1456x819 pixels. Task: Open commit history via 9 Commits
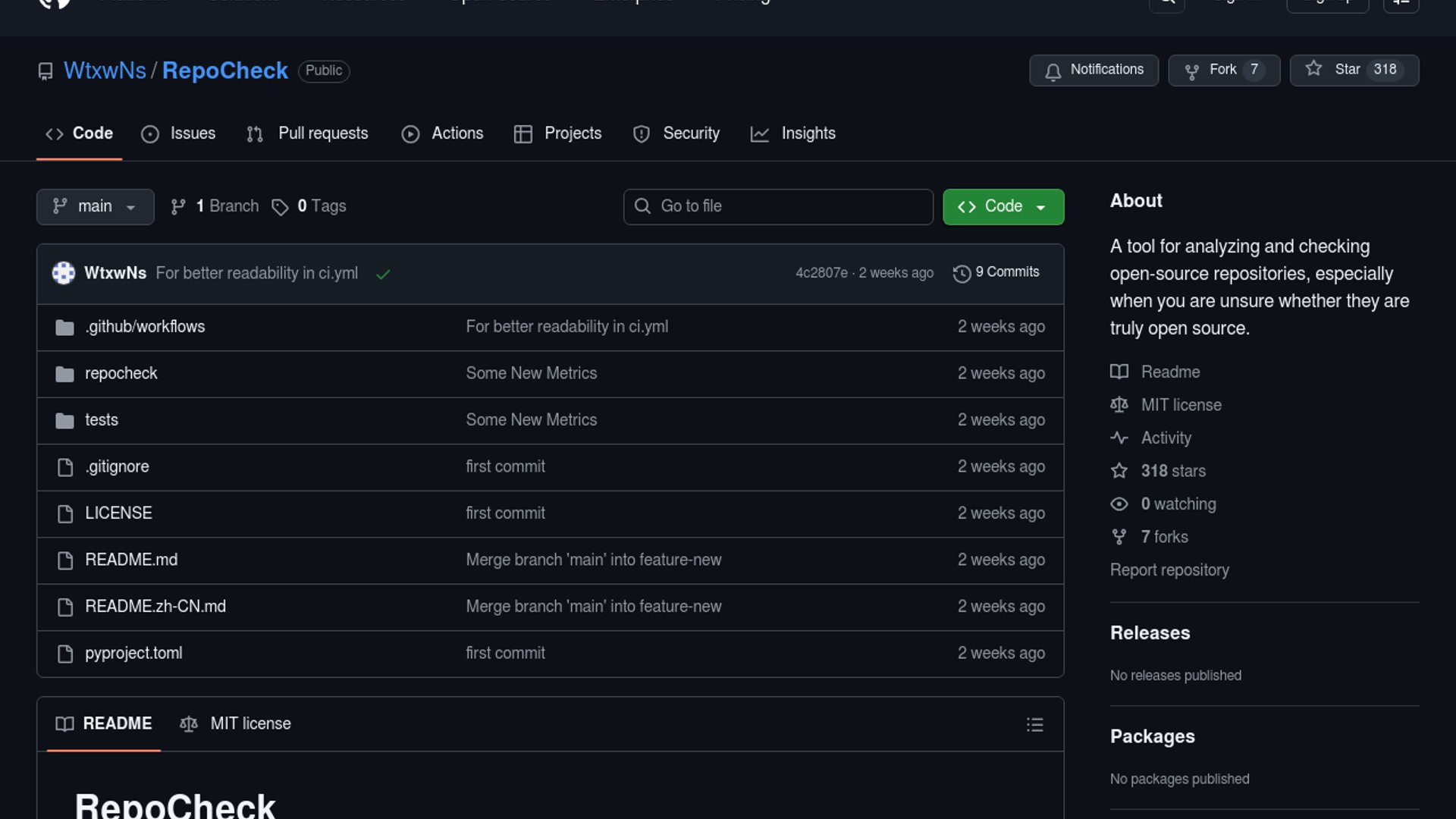(x=996, y=272)
